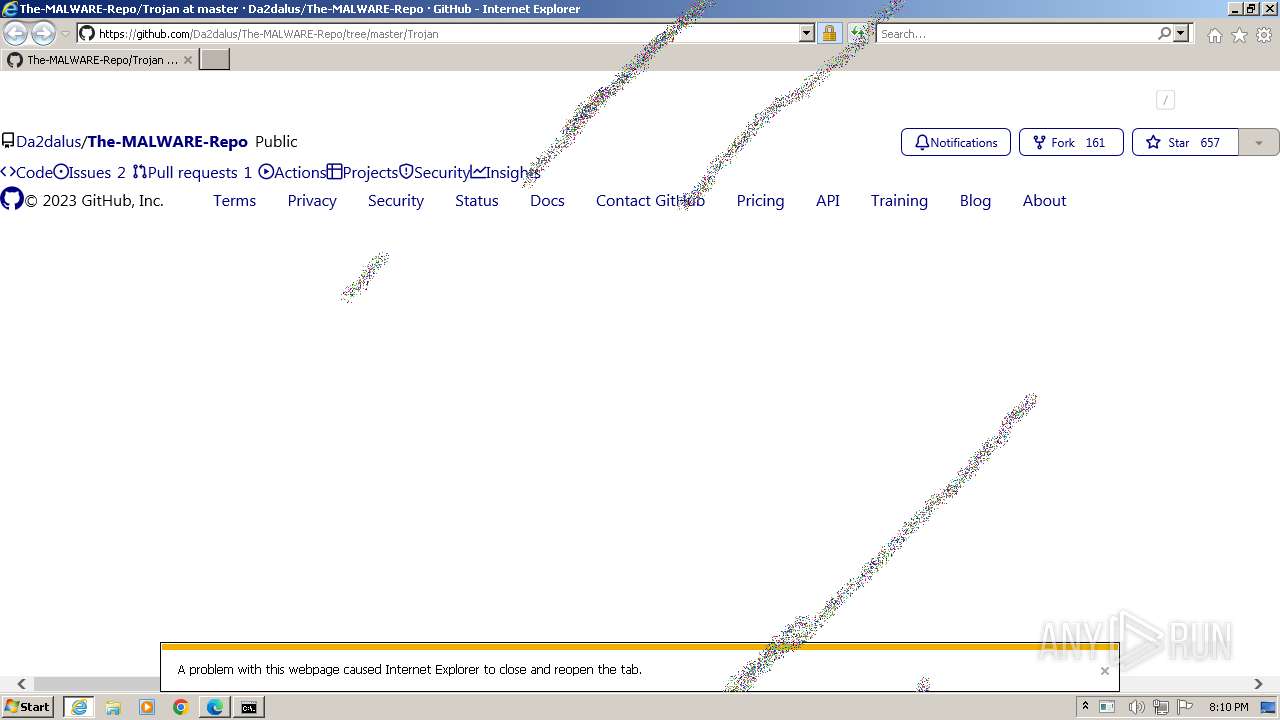
Task: Open The-MALWARE-Repo repository link
Action: pyautogui.click(x=168, y=142)
